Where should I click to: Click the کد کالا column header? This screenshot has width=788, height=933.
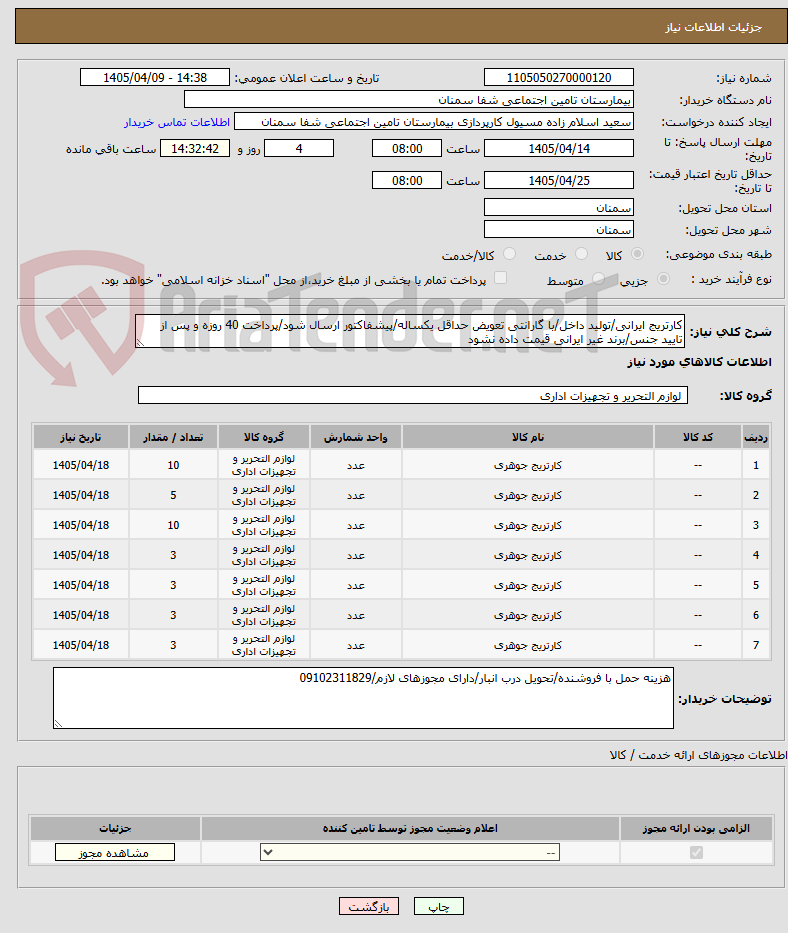[x=698, y=437]
